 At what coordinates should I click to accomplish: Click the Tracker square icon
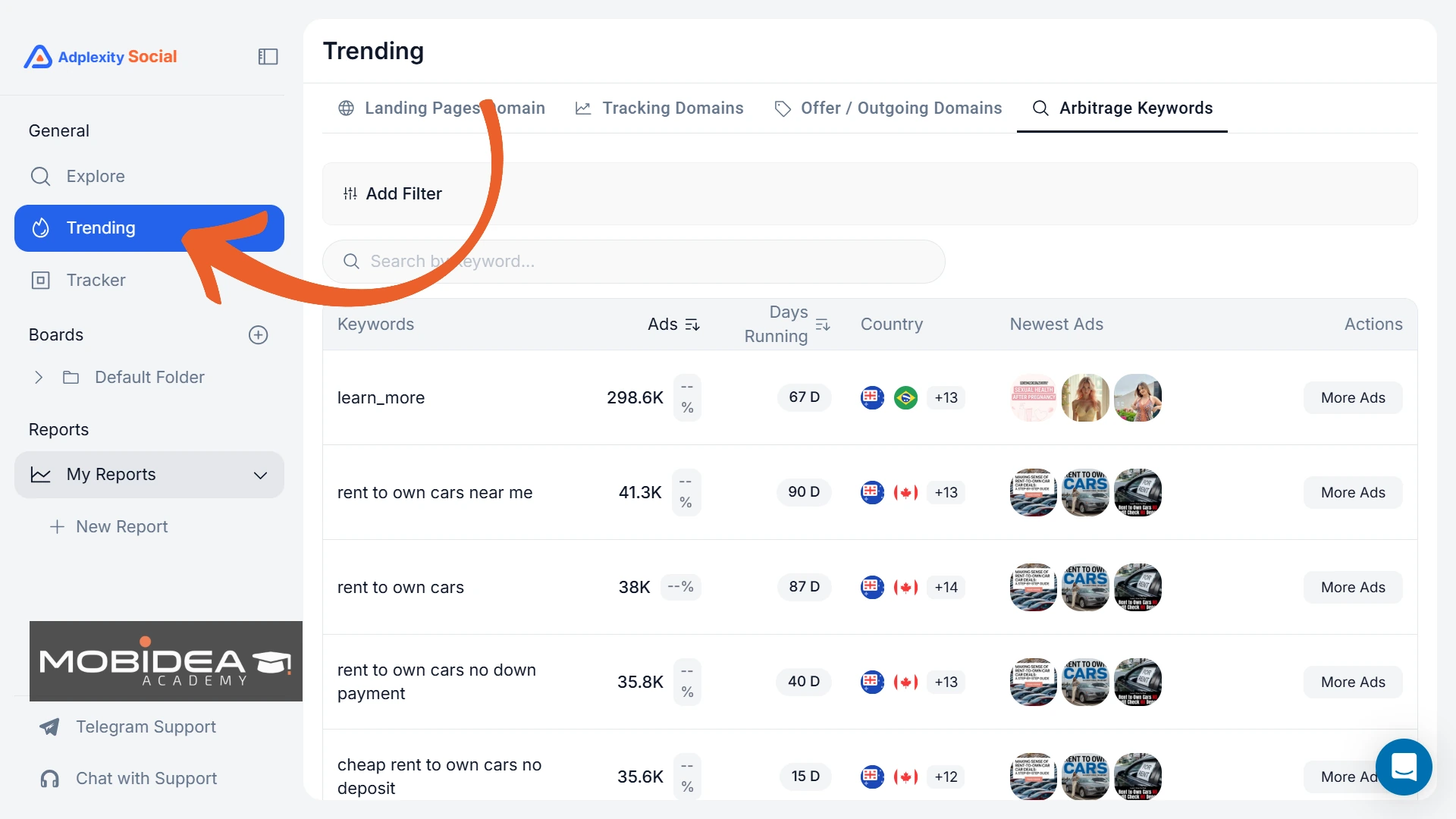pyautogui.click(x=40, y=280)
